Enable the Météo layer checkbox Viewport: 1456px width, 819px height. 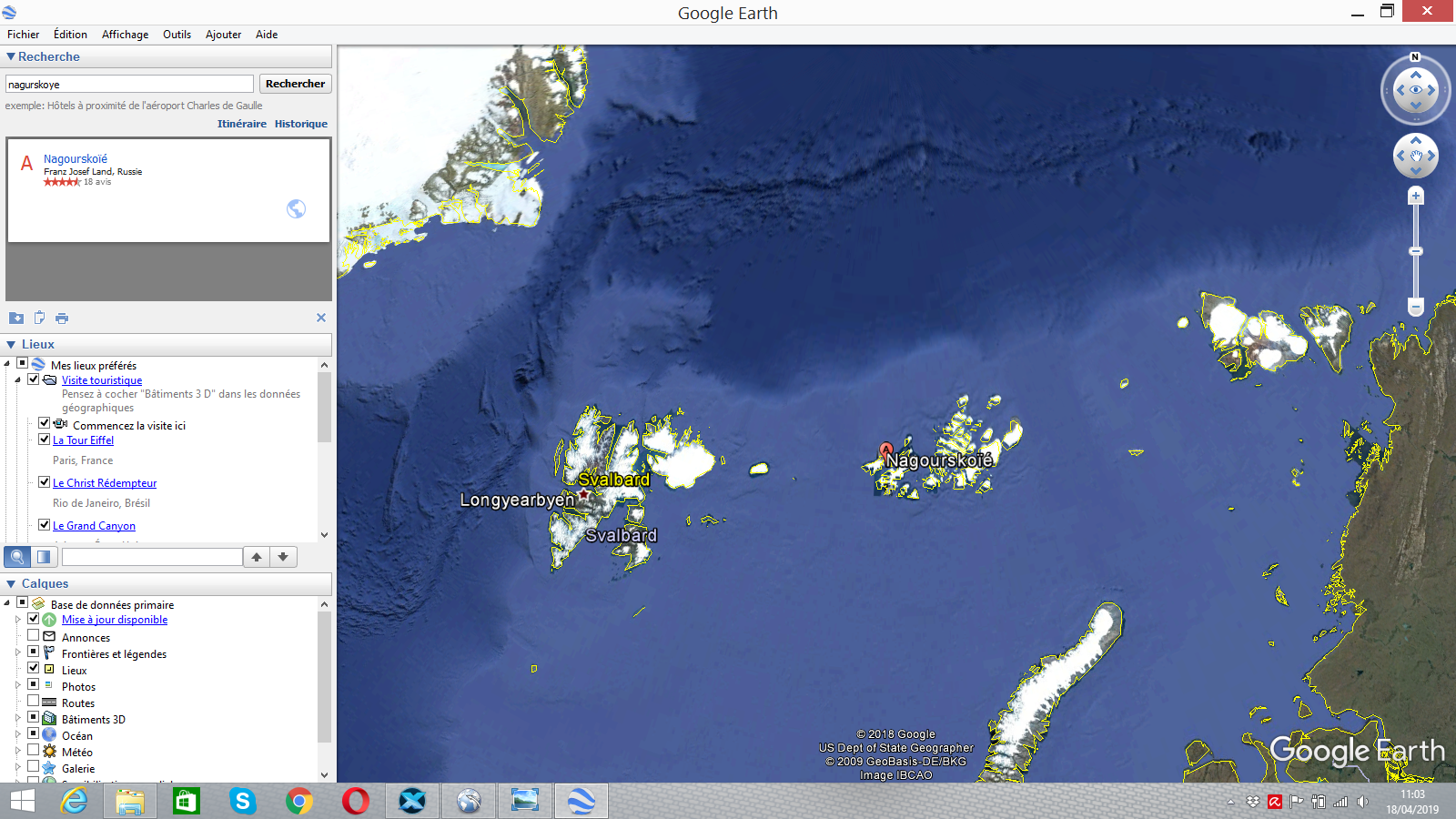click(34, 750)
